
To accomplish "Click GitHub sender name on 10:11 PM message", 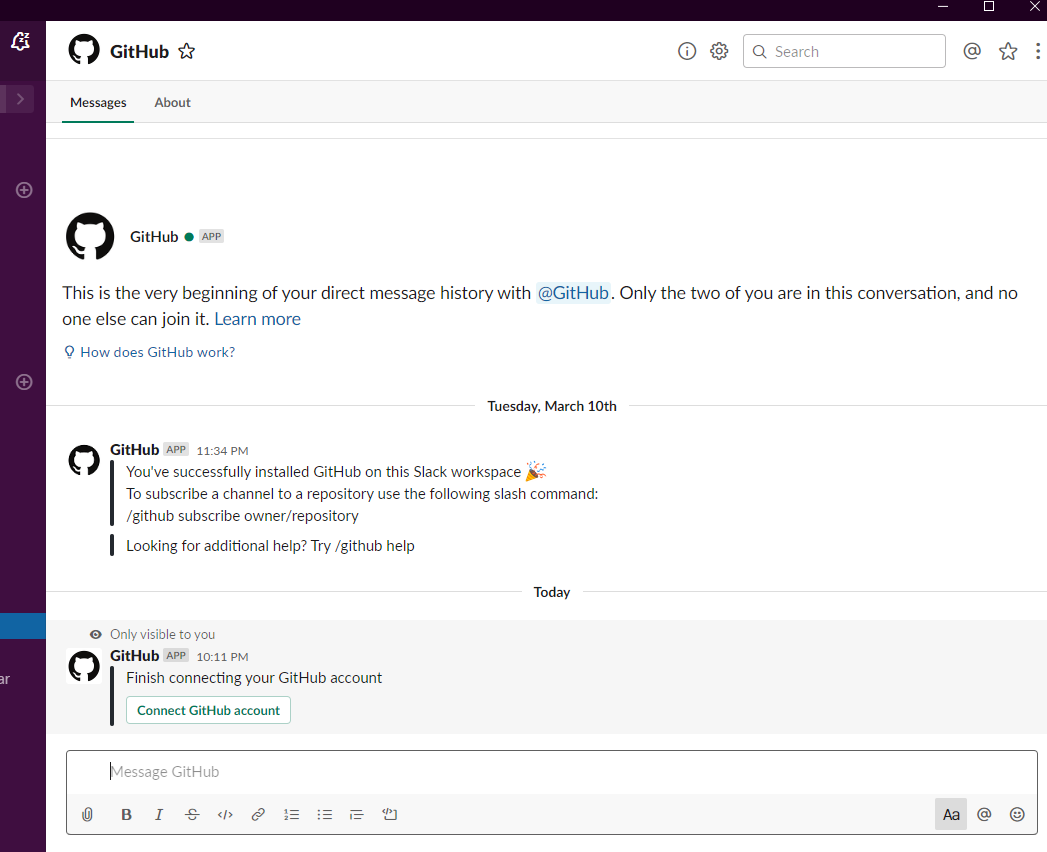I will [x=134, y=656].
